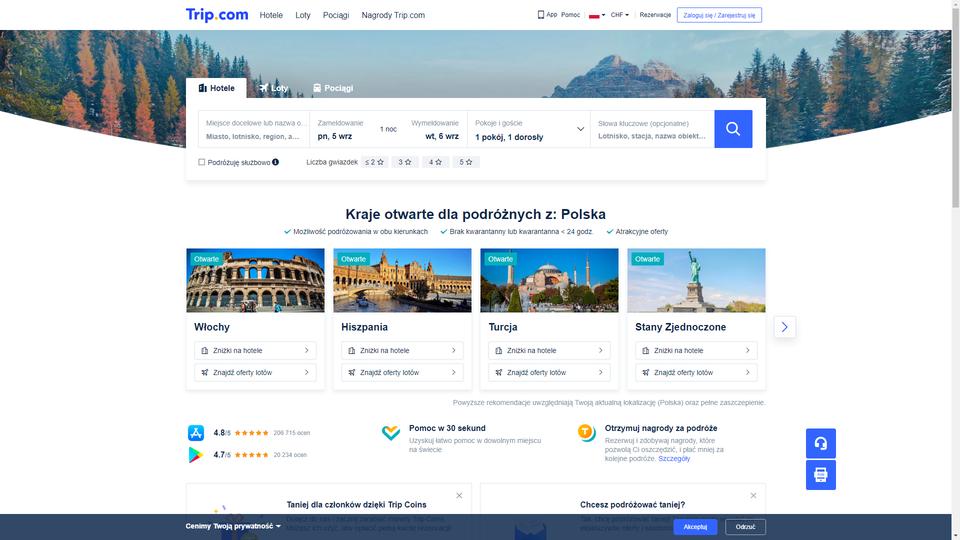The width and height of the screenshot is (960, 540).
Task: Open the Turcja Hagia Sophia thumbnail
Action: [x=549, y=280]
